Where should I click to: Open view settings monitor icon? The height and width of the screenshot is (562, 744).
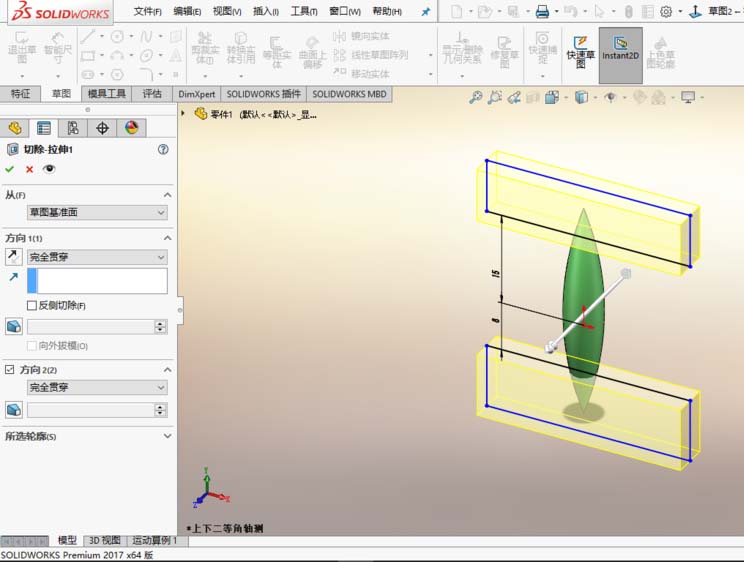(688, 97)
